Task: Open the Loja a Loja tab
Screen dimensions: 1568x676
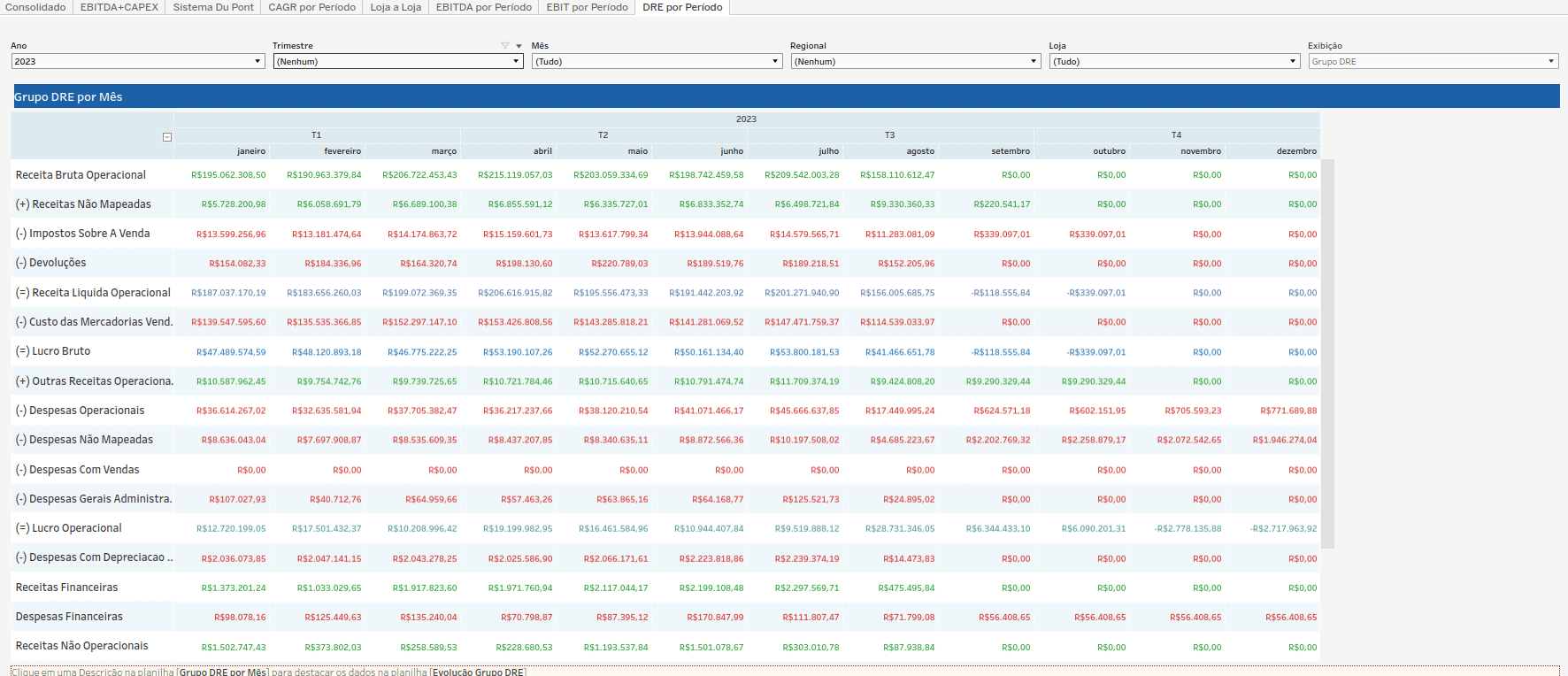Action: 396,7
